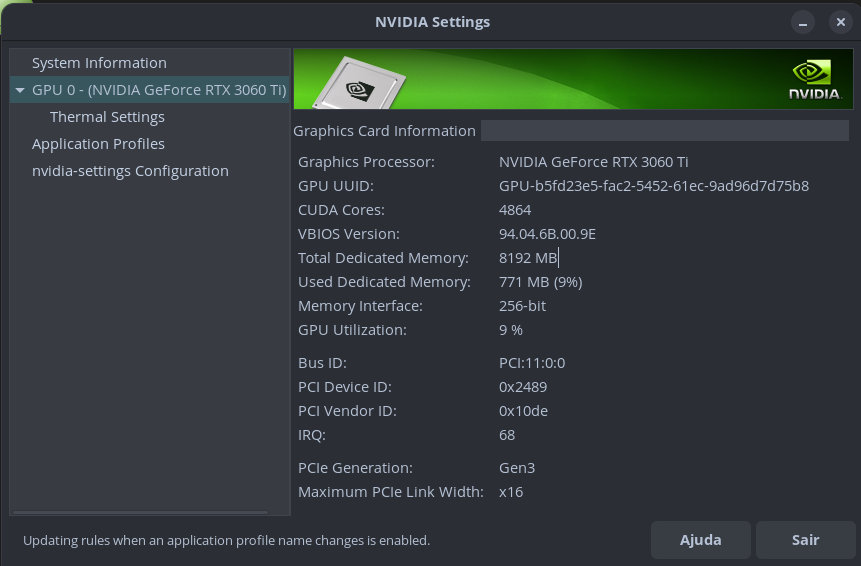This screenshot has height=566, width=861.
Task: Click the Graphics Card Information header
Action: tap(384, 131)
